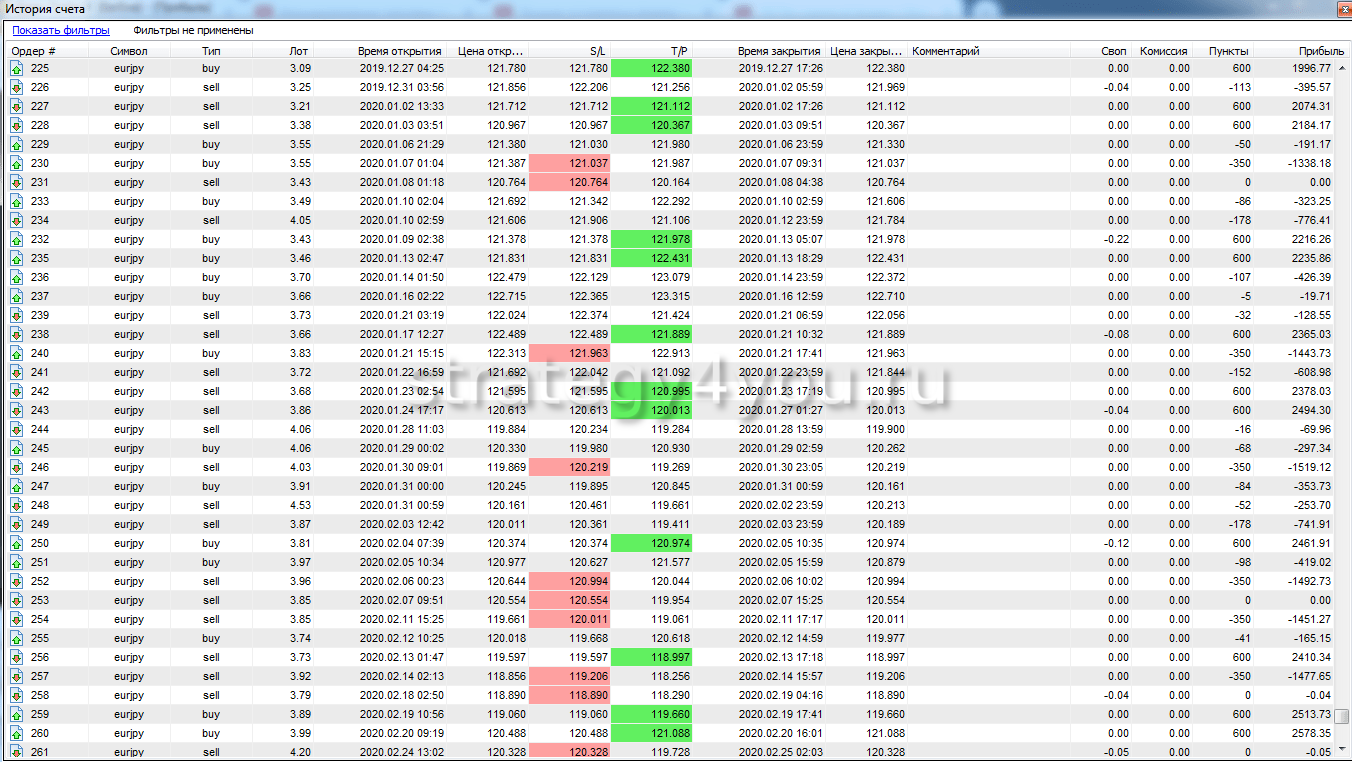This screenshot has height=762, width=1352.
Task: Click the Лот column header
Action: (x=299, y=50)
